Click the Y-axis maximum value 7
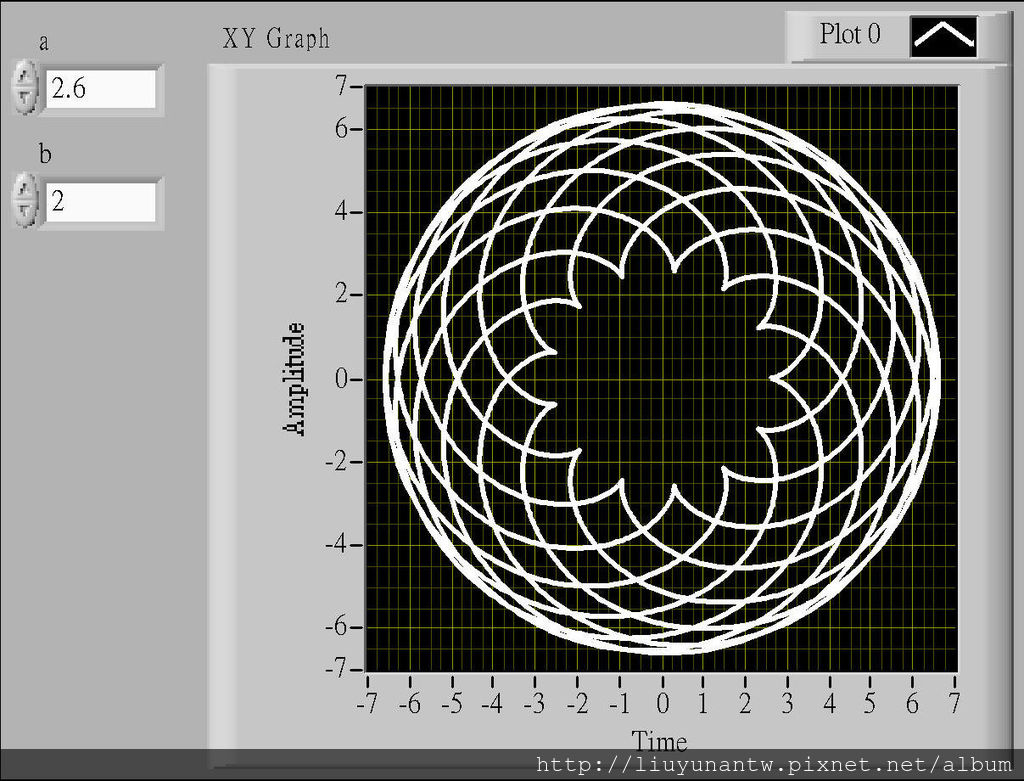Screen dimensions: 1024x781 [342, 86]
